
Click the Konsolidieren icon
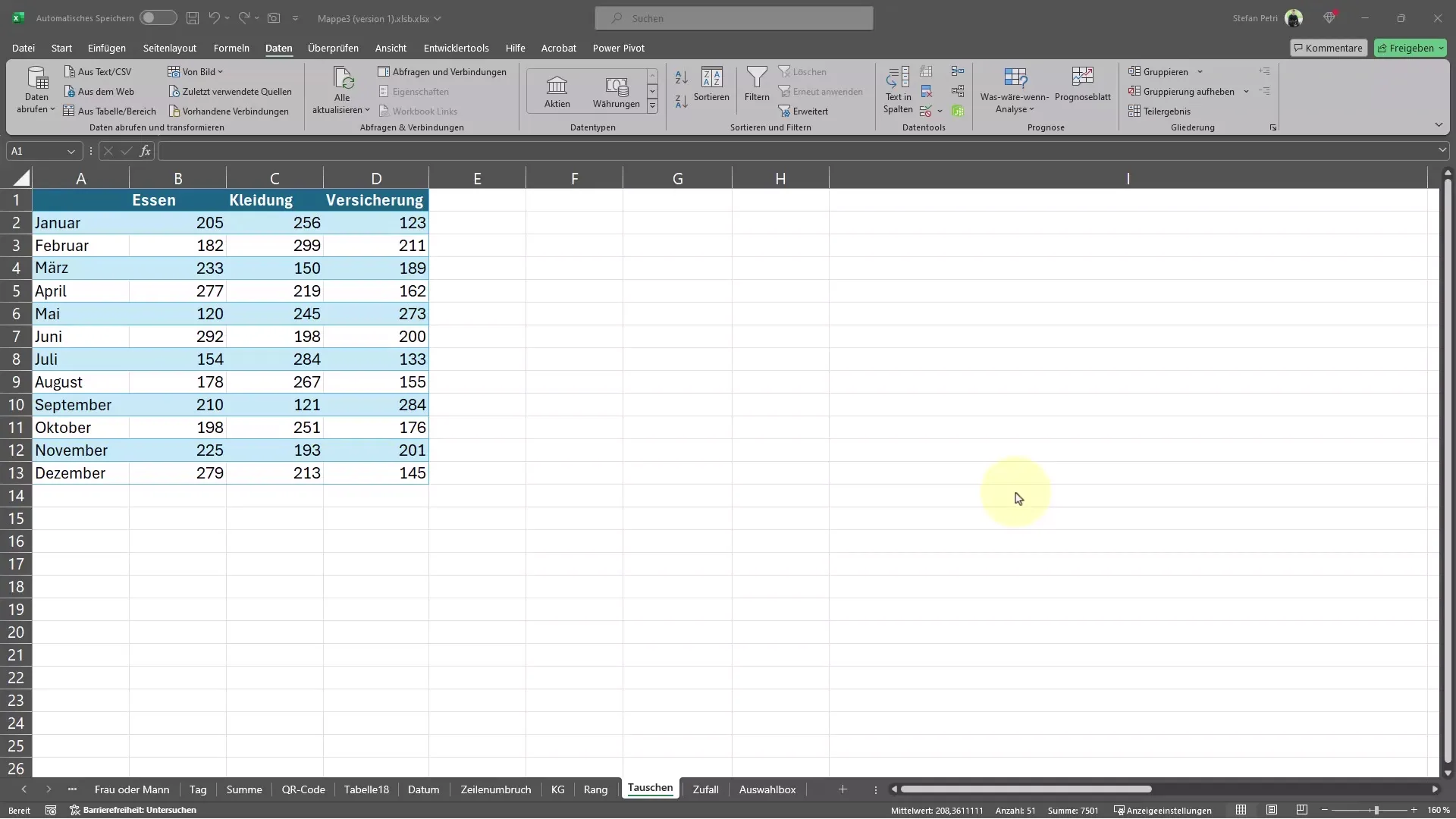tap(958, 71)
